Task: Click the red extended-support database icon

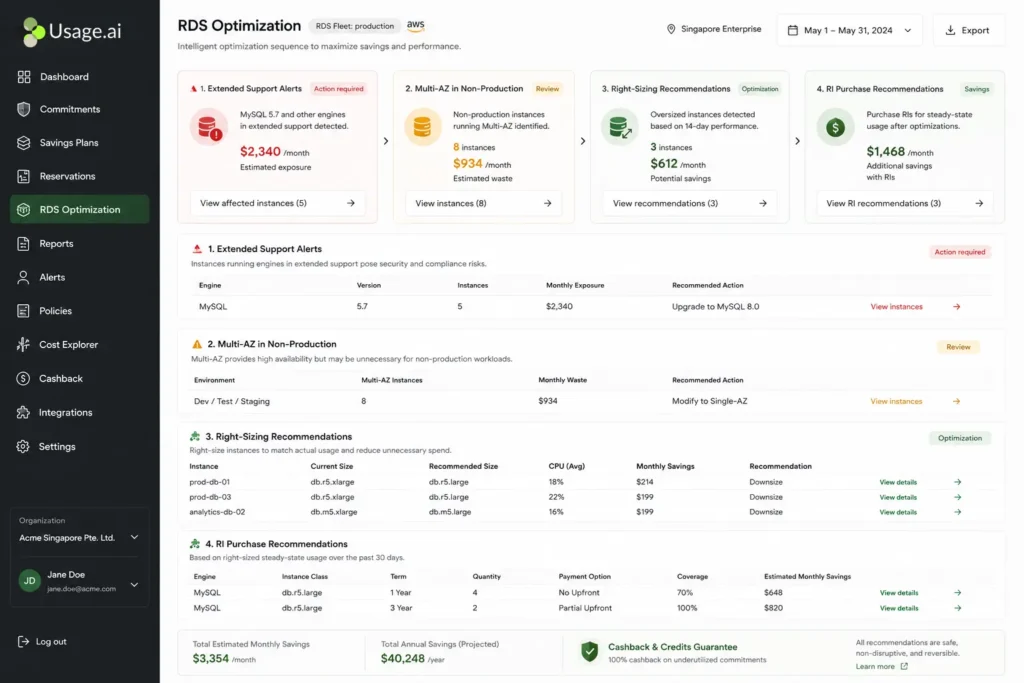Action: (209, 126)
